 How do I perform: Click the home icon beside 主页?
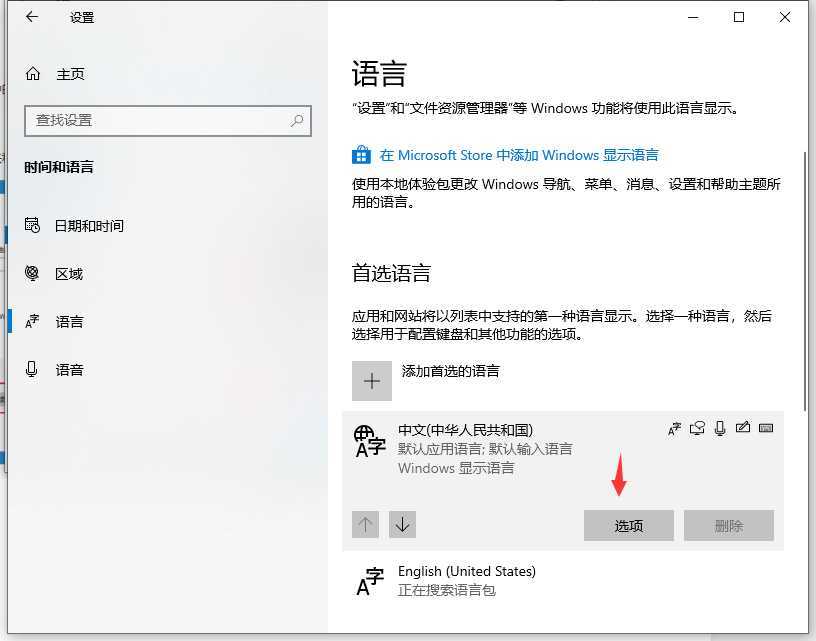pyautogui.click(x=33, y=74)
